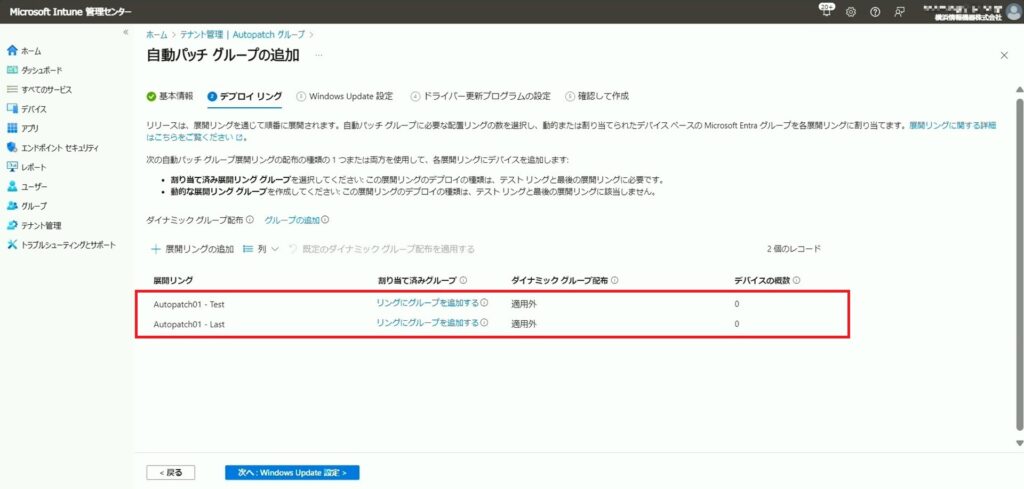
Task: Click add group link for Autopatch01 - Test
Action: [427, 302]
